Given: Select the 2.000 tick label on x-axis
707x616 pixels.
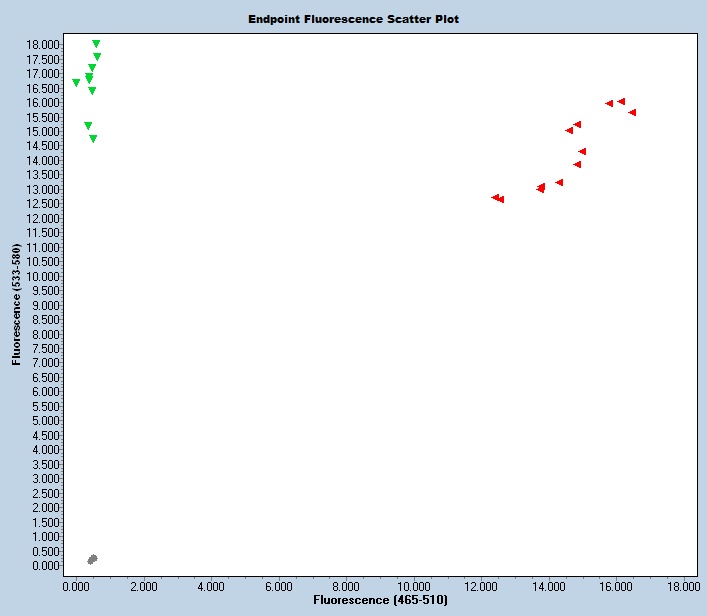Looking at the screenshot, I should (144, 585).
